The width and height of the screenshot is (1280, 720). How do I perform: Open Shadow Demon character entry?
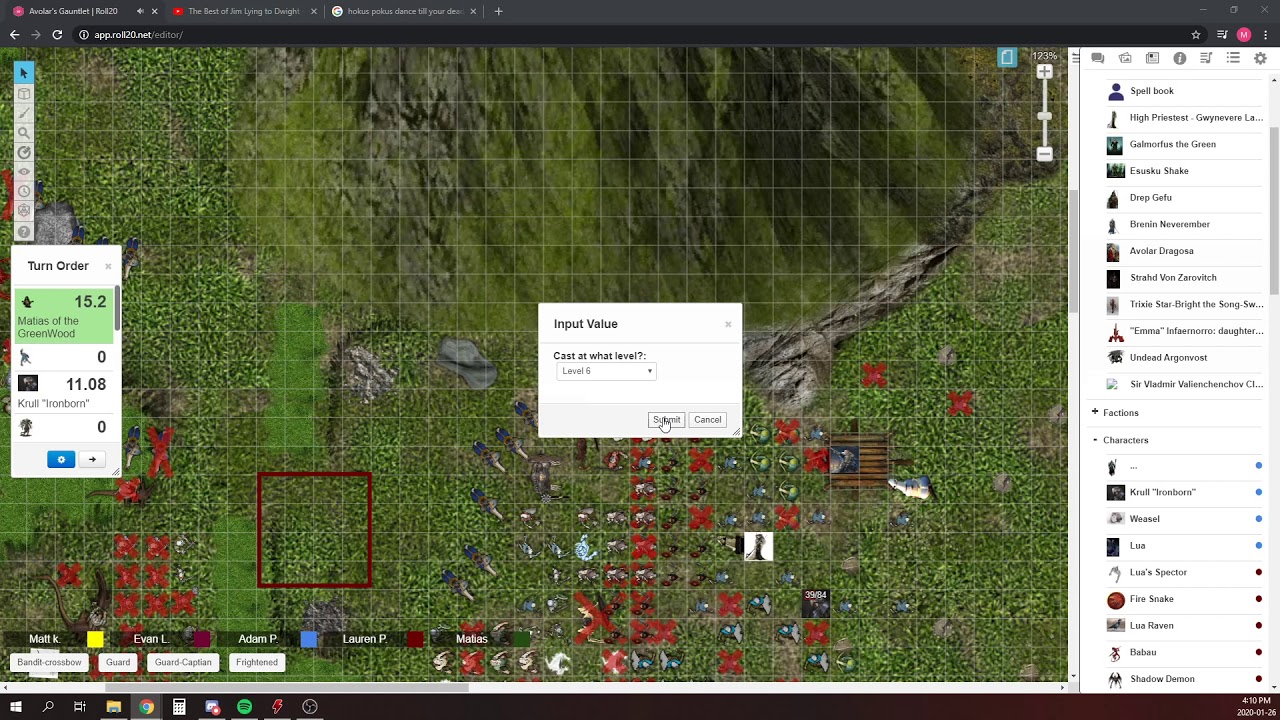click(1185, 679)
